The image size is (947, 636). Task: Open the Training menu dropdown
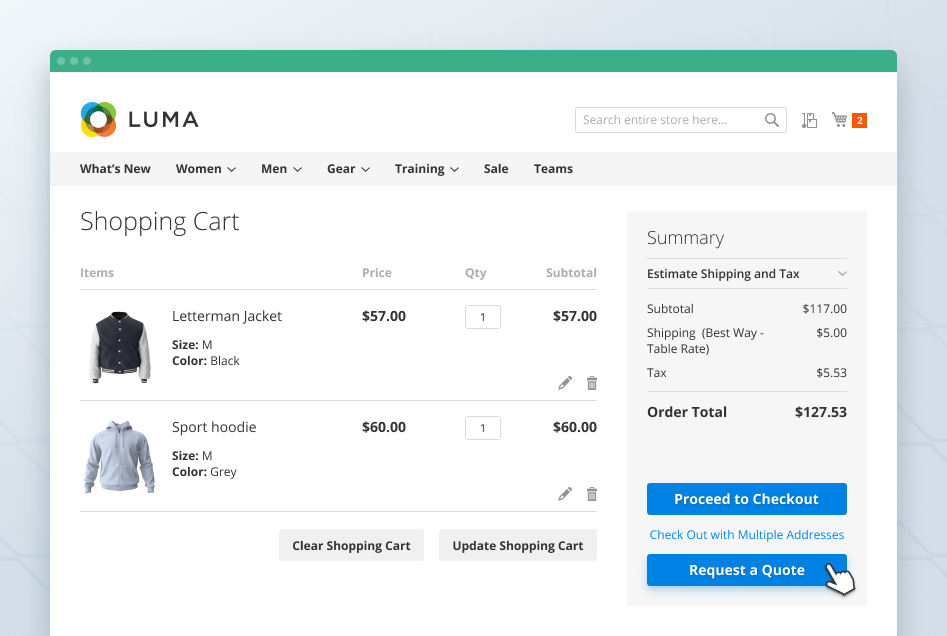tap(426, 169)
